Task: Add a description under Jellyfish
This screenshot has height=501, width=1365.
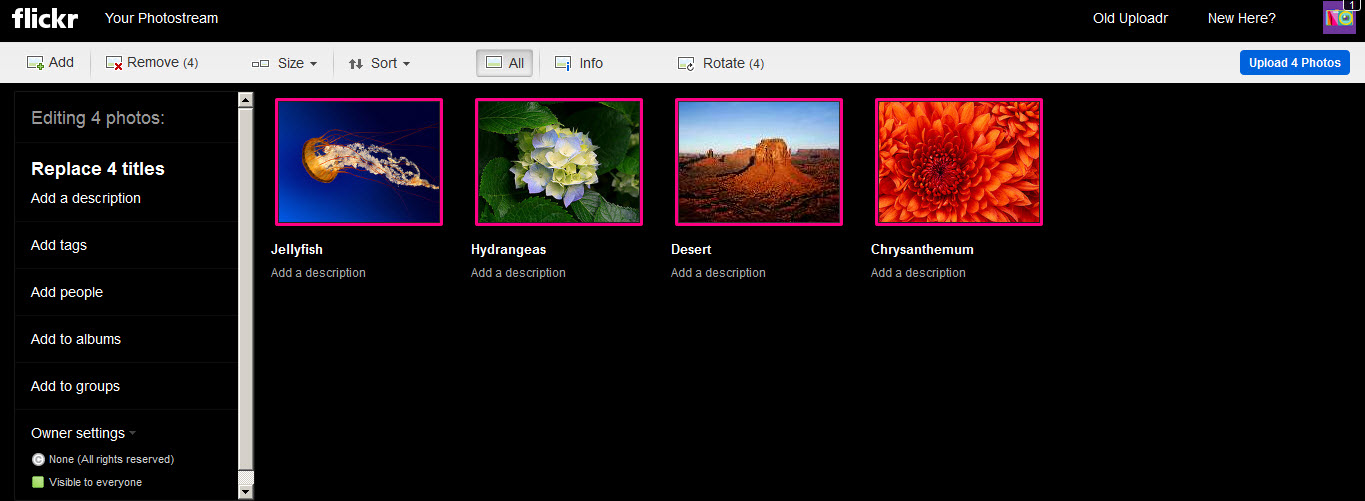Action: 318,273
